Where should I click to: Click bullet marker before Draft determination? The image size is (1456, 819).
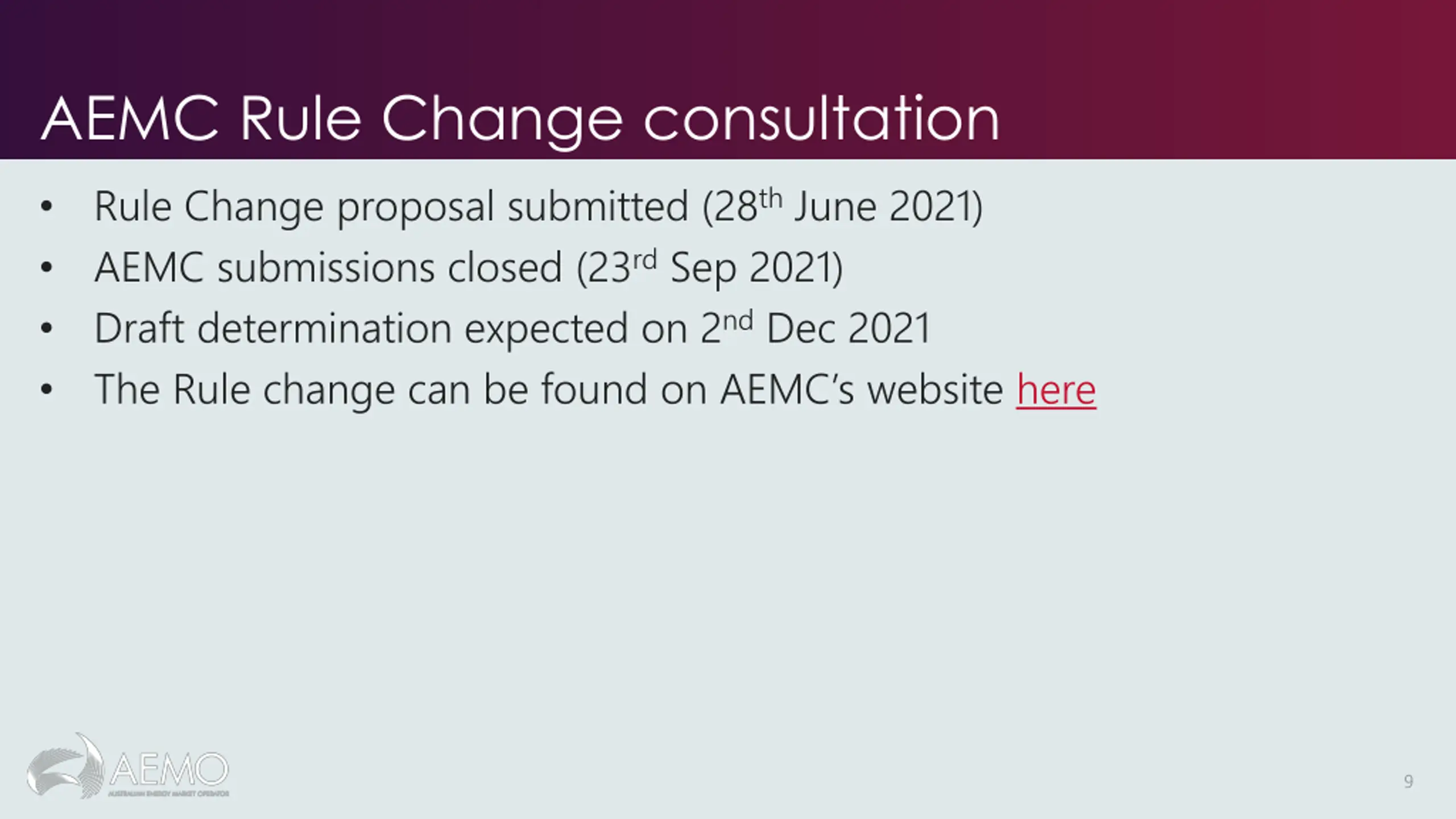(47, 329)
